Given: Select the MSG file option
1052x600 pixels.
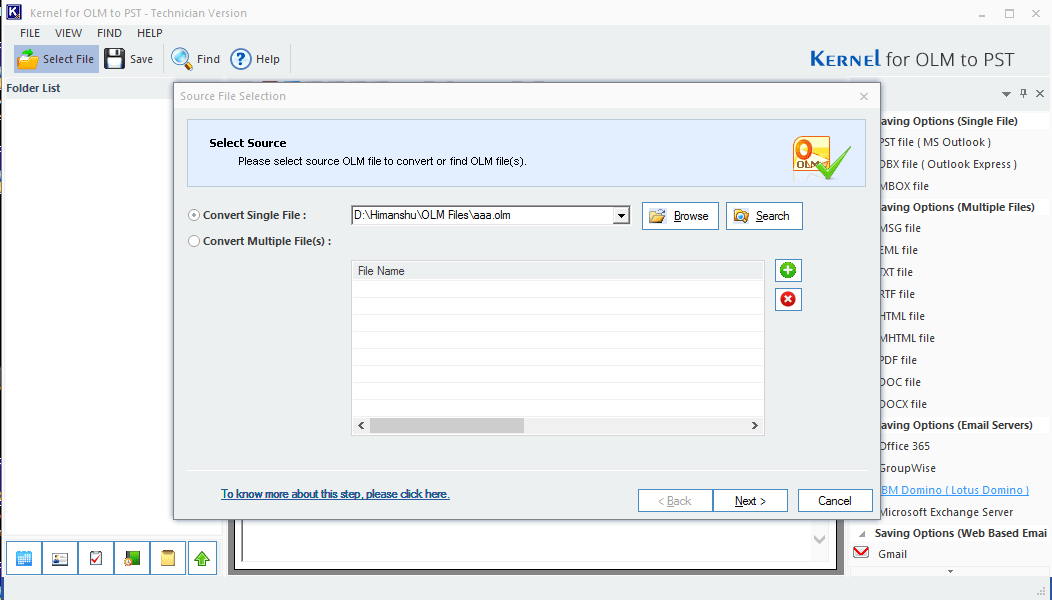Looking at the screenshot, I should 900,228.
